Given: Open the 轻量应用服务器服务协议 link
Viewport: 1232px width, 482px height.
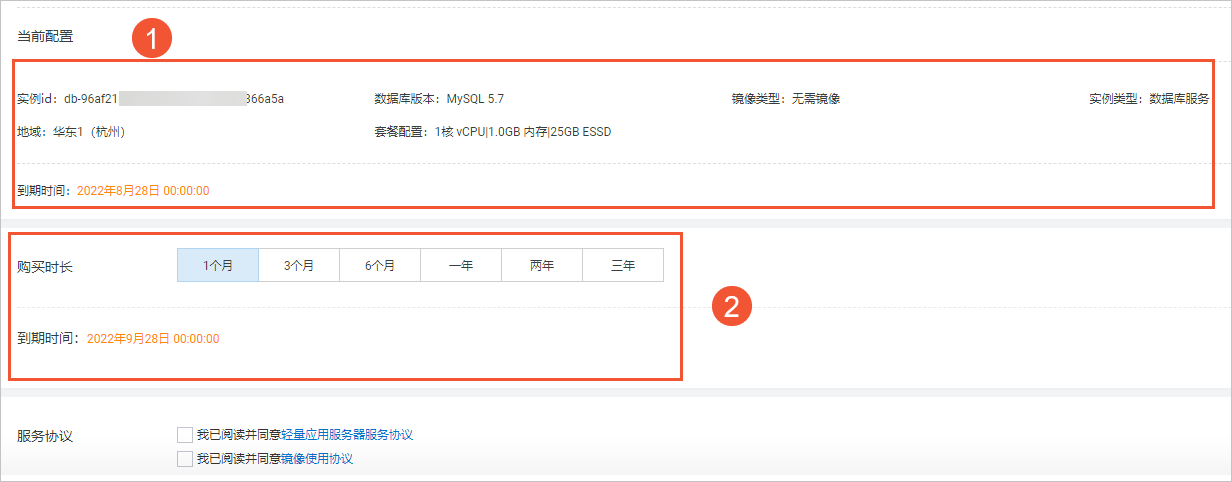Looking at the screenshot, I should [346, 435].
